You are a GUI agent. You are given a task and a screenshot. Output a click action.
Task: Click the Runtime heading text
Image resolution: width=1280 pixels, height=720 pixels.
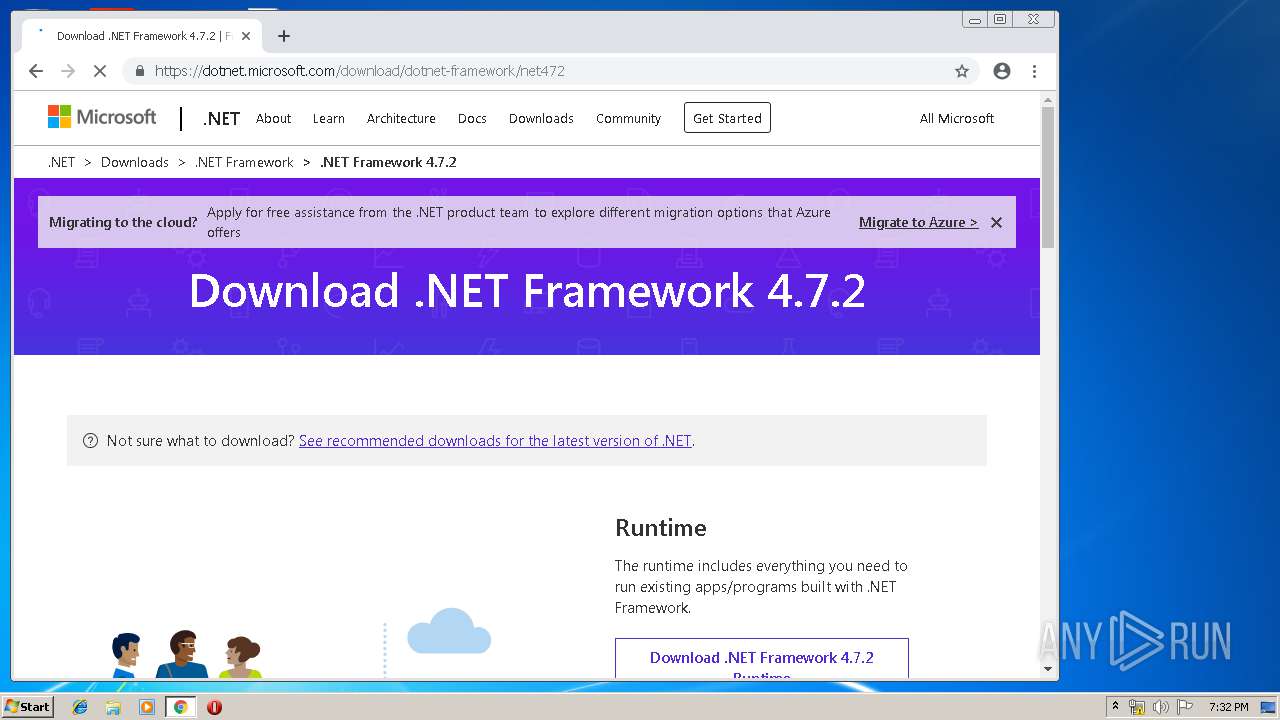coord(661,528)
